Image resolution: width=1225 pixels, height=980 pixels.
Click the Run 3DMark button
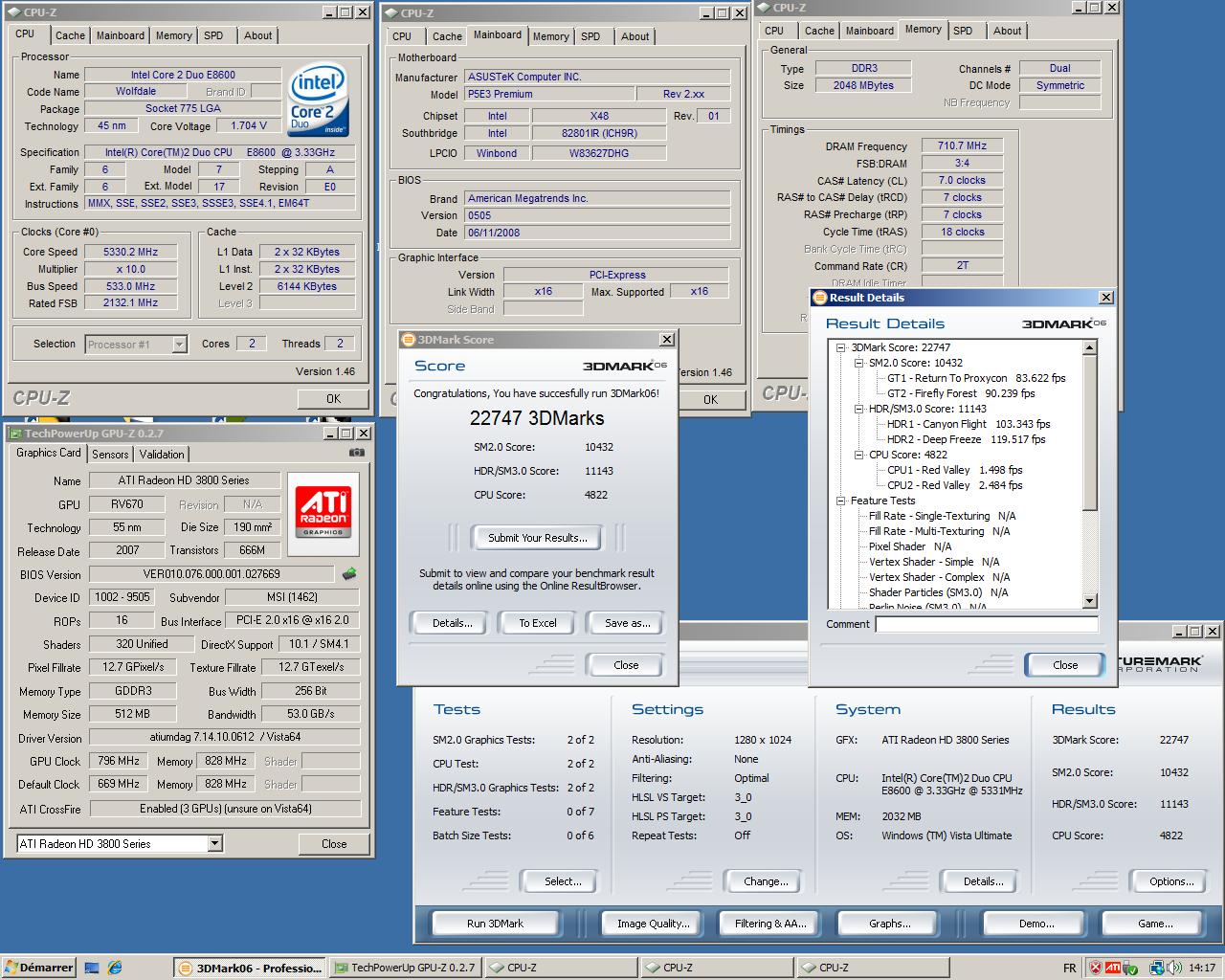pos(495,924)
